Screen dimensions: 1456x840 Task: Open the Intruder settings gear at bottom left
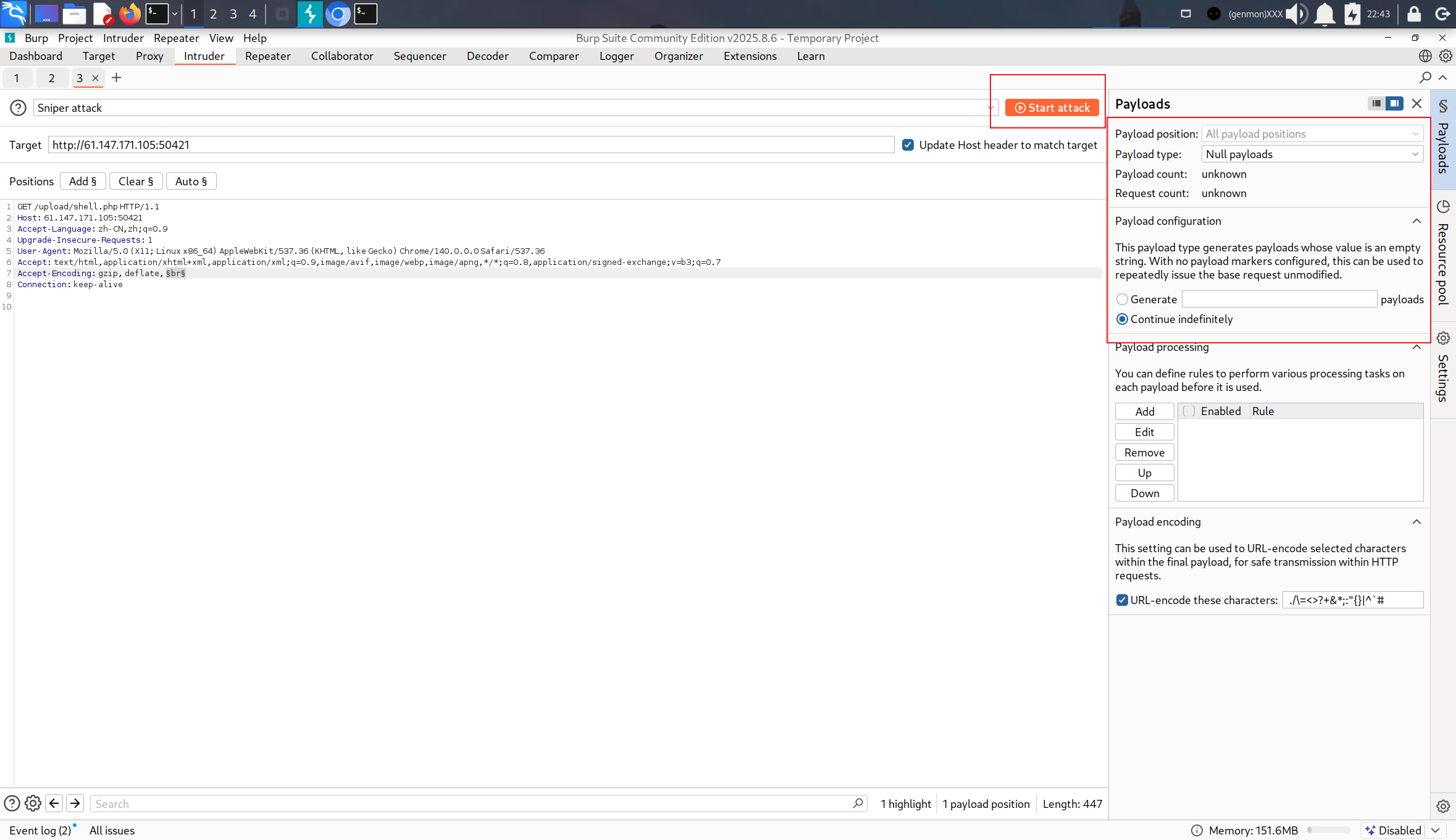coord(33,803)
